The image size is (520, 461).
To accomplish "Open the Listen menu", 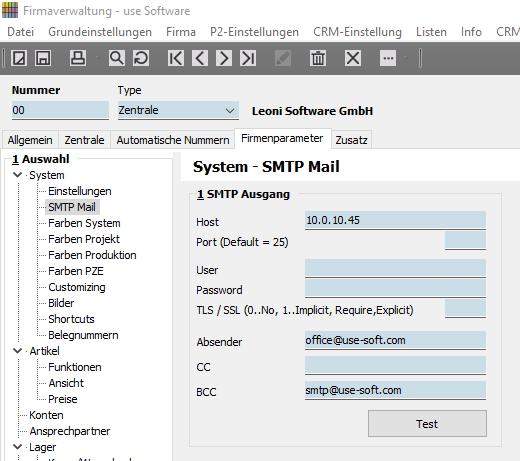I will coord(431,32).
